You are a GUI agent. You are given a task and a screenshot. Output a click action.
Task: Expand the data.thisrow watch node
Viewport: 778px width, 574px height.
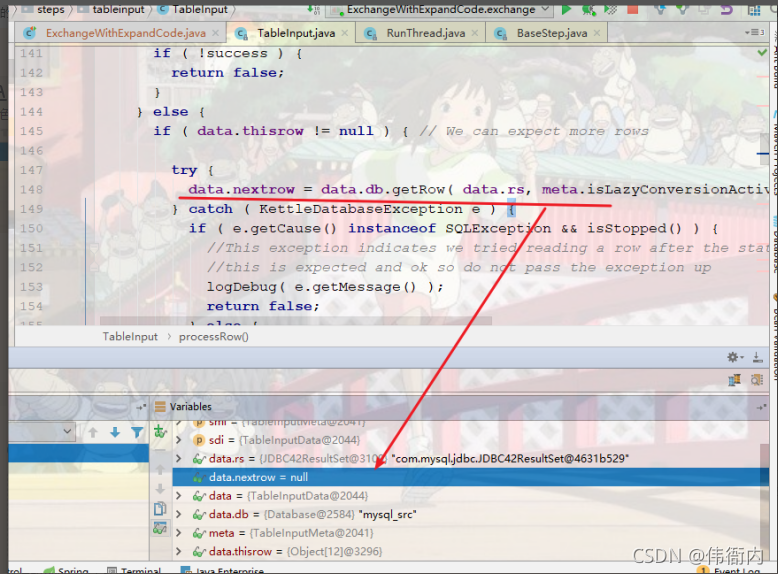179,551
